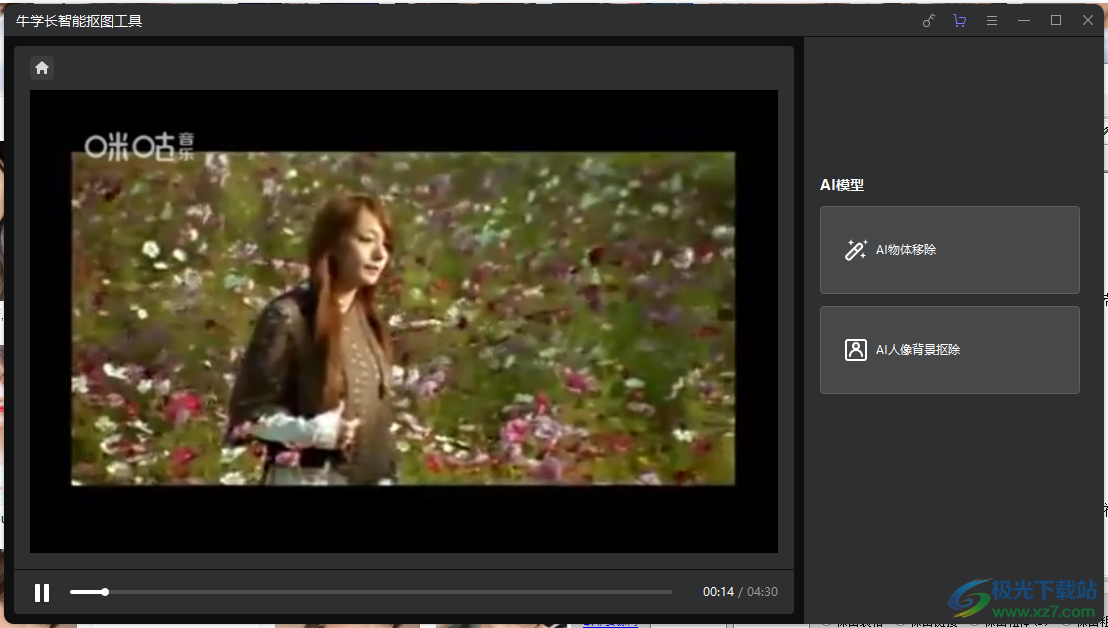Seek to the middle of the progress bar
1108x628 pixels.
(371, 592)
